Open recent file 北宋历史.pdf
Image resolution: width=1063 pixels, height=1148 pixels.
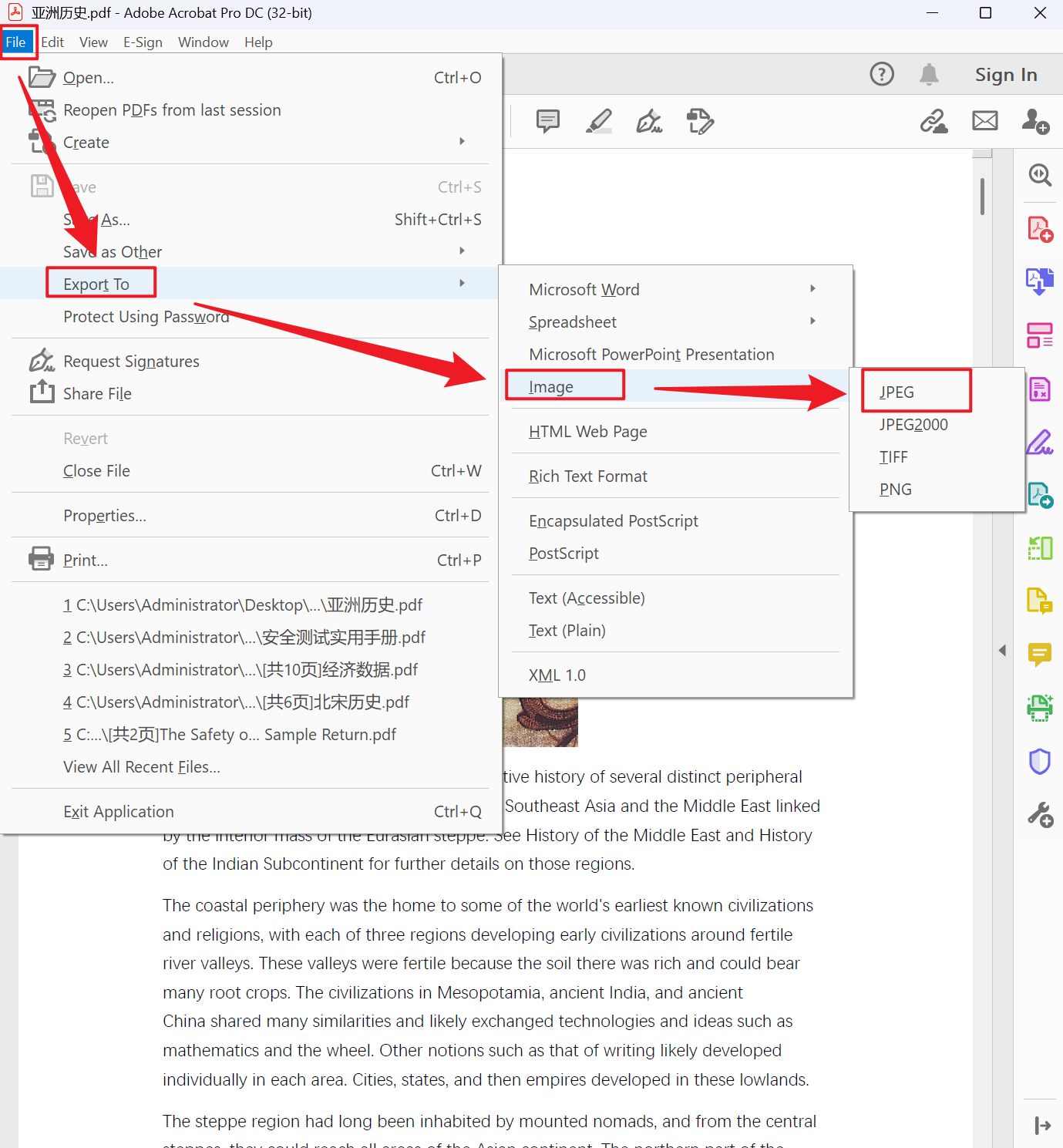(251, 702)
